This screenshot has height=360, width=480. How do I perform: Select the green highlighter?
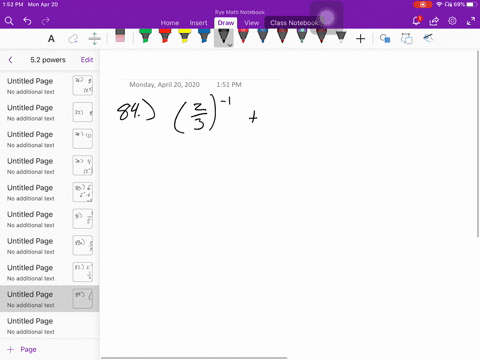click(x=145, y=36)
